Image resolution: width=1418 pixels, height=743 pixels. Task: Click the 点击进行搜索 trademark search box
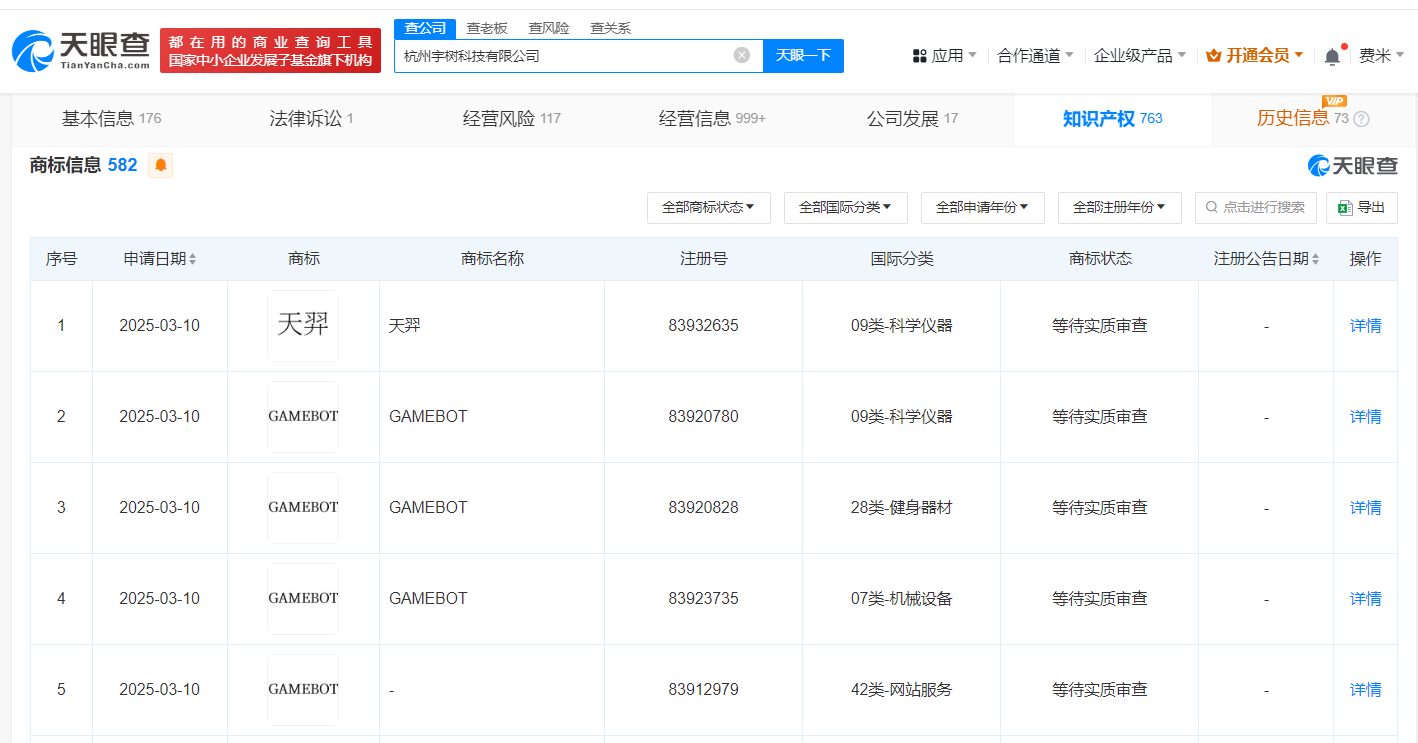coord(1256,207)
